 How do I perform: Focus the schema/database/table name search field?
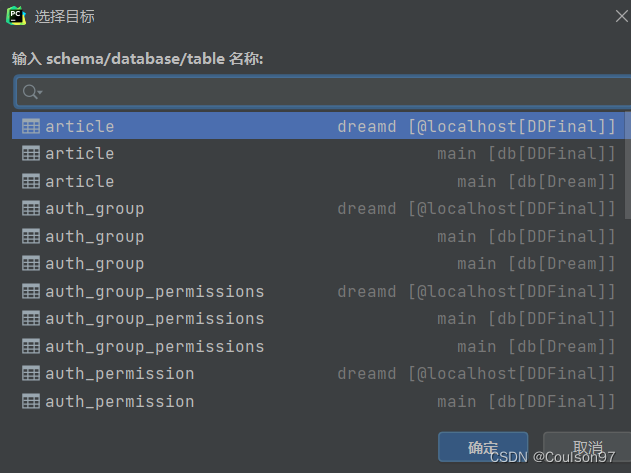coord(324,92)
